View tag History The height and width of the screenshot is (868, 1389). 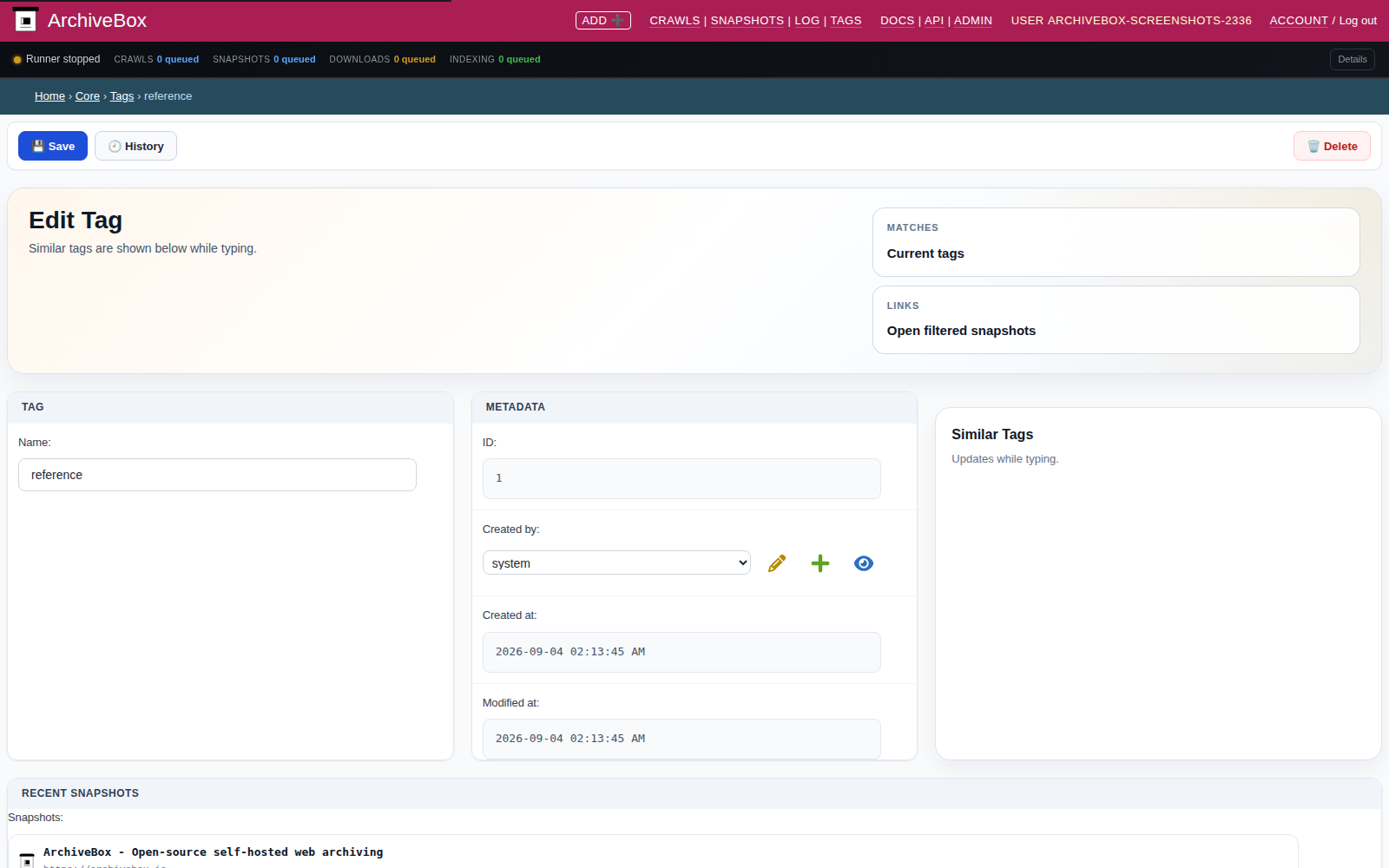click(x=135, y=146)
